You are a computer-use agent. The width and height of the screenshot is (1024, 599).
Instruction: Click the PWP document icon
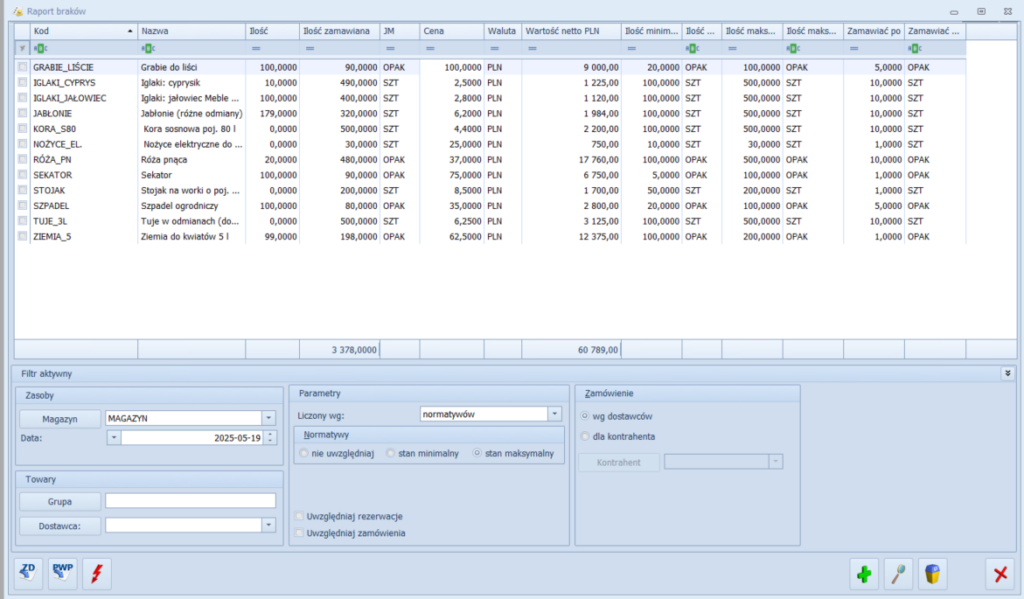tap(63, 574)
